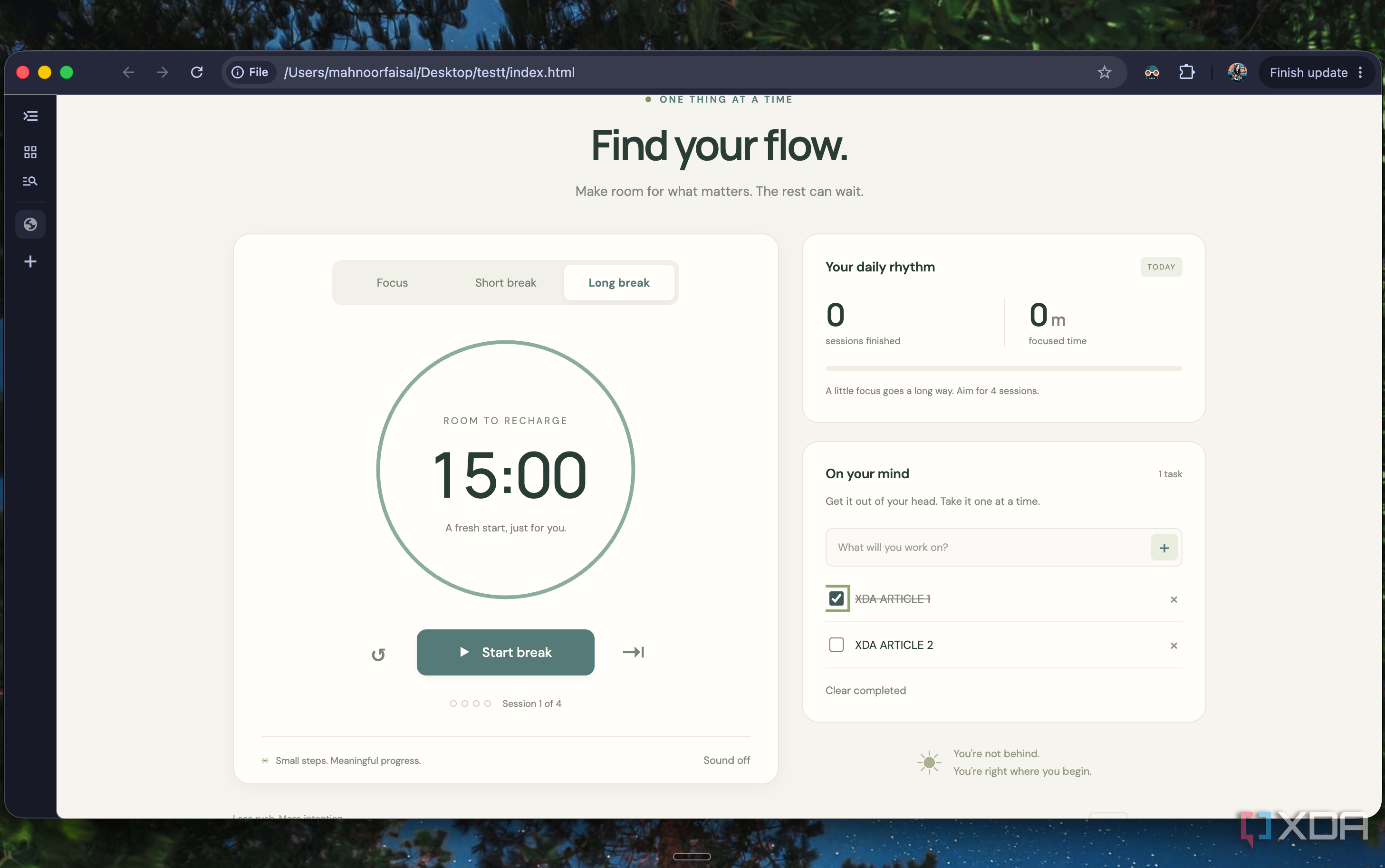This screenshot has width=1385, height=868.
Task: Click the TODAY badge in daily rhythm
Action: coord(1161,267)
